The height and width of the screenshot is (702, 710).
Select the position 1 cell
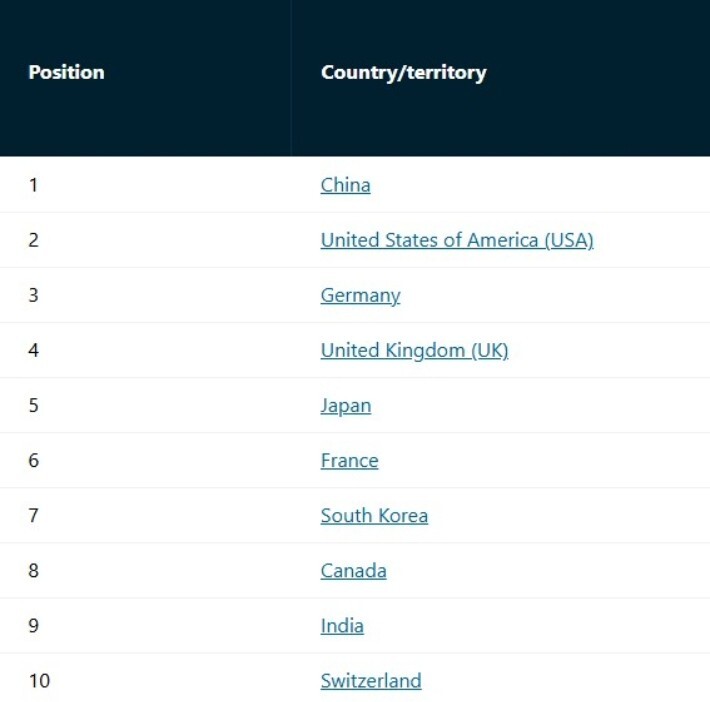point(34,185)
